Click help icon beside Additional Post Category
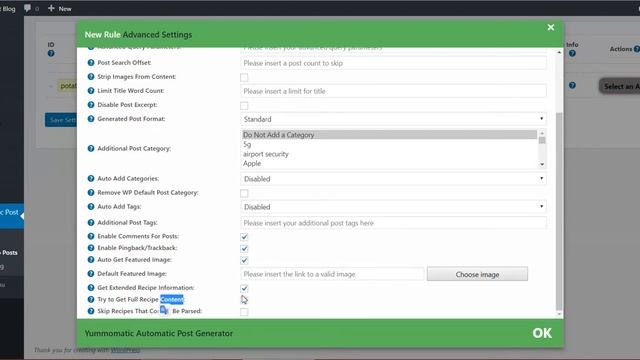The width and height of the screenshot is (640, 360). point(91,149)
